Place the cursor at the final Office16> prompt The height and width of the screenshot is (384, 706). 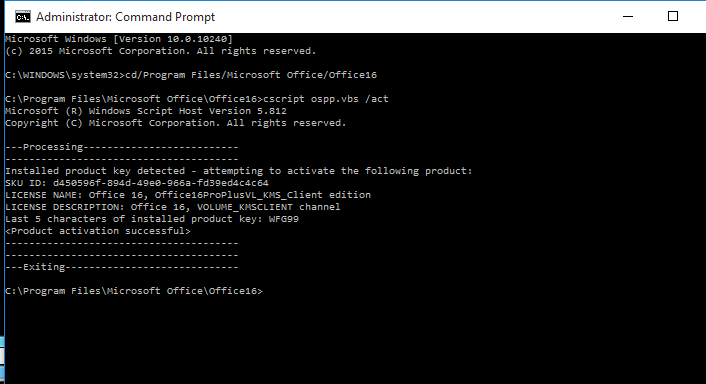click(134, 291)
